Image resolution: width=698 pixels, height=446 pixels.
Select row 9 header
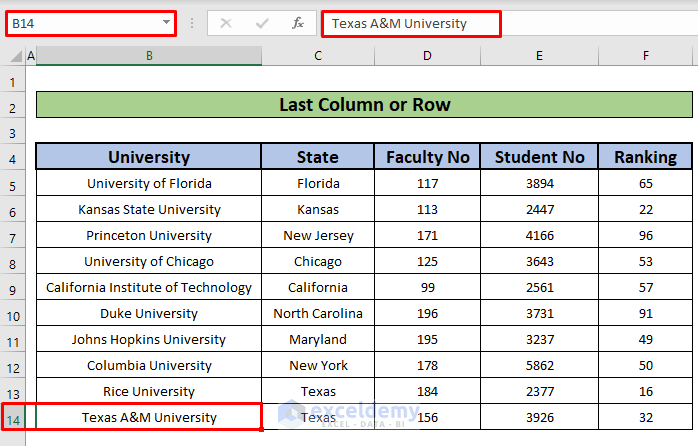pos(14,288)
